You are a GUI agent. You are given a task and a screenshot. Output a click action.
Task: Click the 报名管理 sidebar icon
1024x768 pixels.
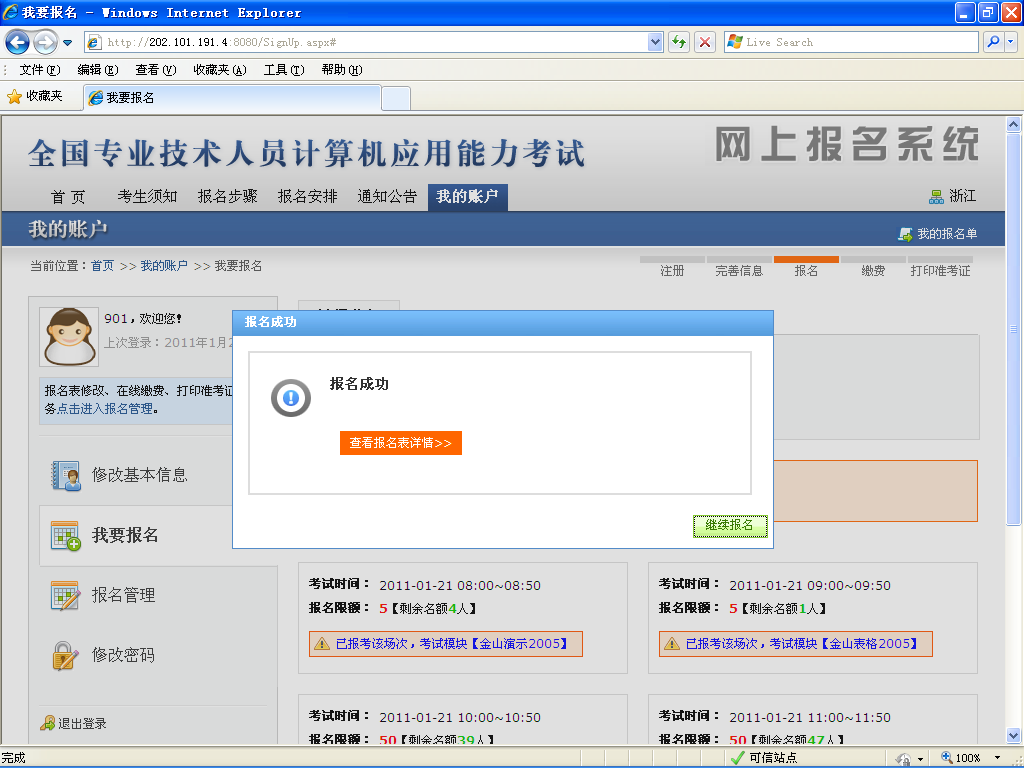pos(66,596)
